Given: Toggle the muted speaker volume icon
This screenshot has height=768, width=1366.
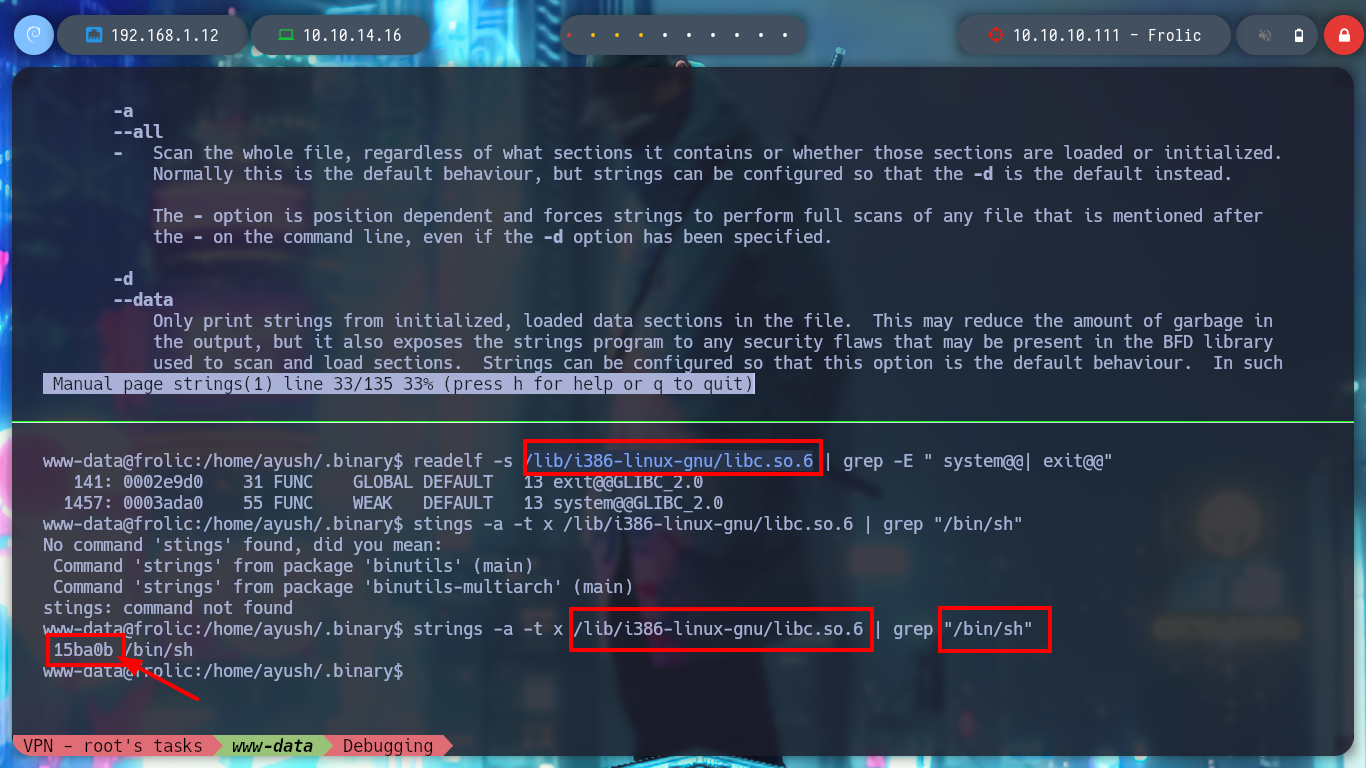Looking at the screenshot, I should (1265, 36).
